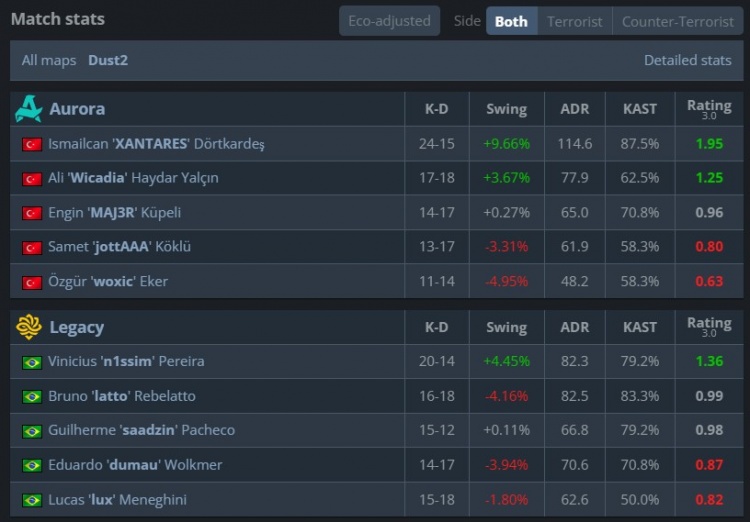Click the Aurora team name link
This screenshot has width=750, height=522.
coord(77,109)
